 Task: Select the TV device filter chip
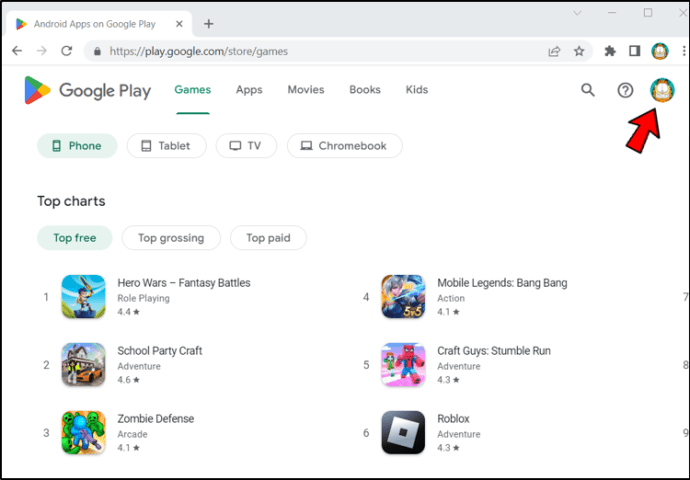pos(246,146)
